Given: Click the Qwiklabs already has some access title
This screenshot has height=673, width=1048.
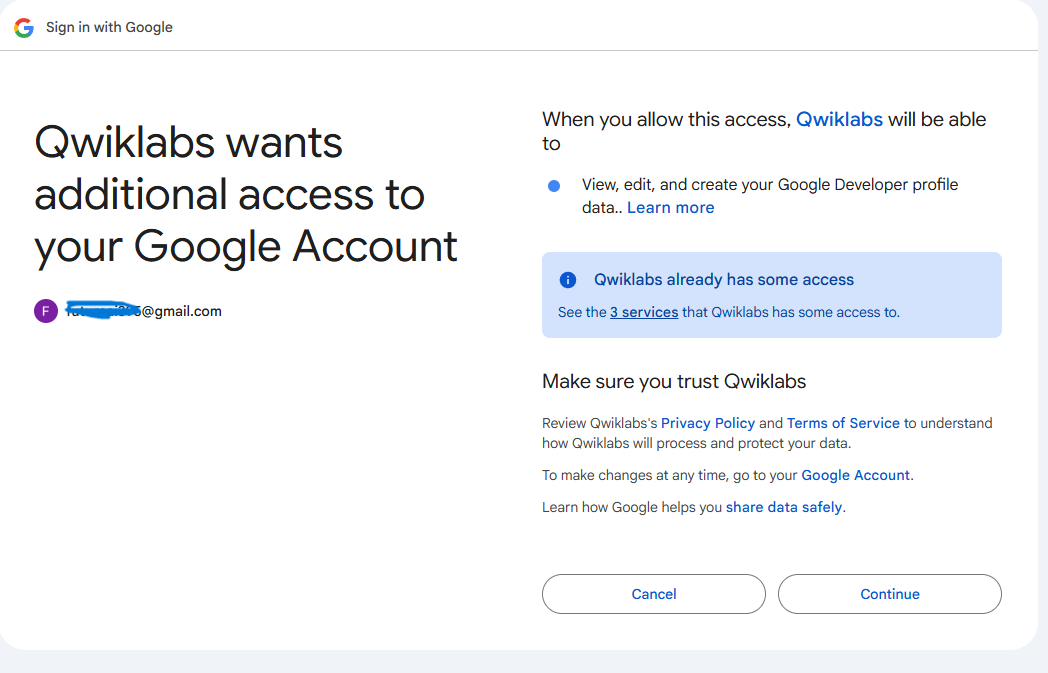Looking at the screenshot, I should (x=724, y=279).
